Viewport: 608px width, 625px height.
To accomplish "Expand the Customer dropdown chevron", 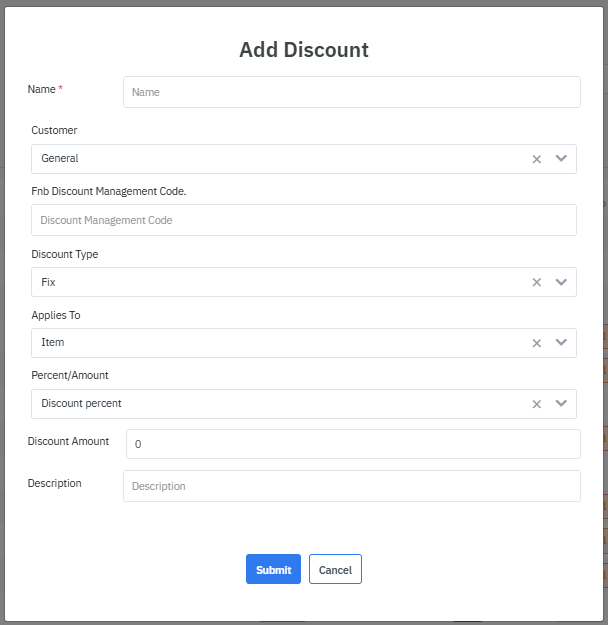I will (561, 159).
